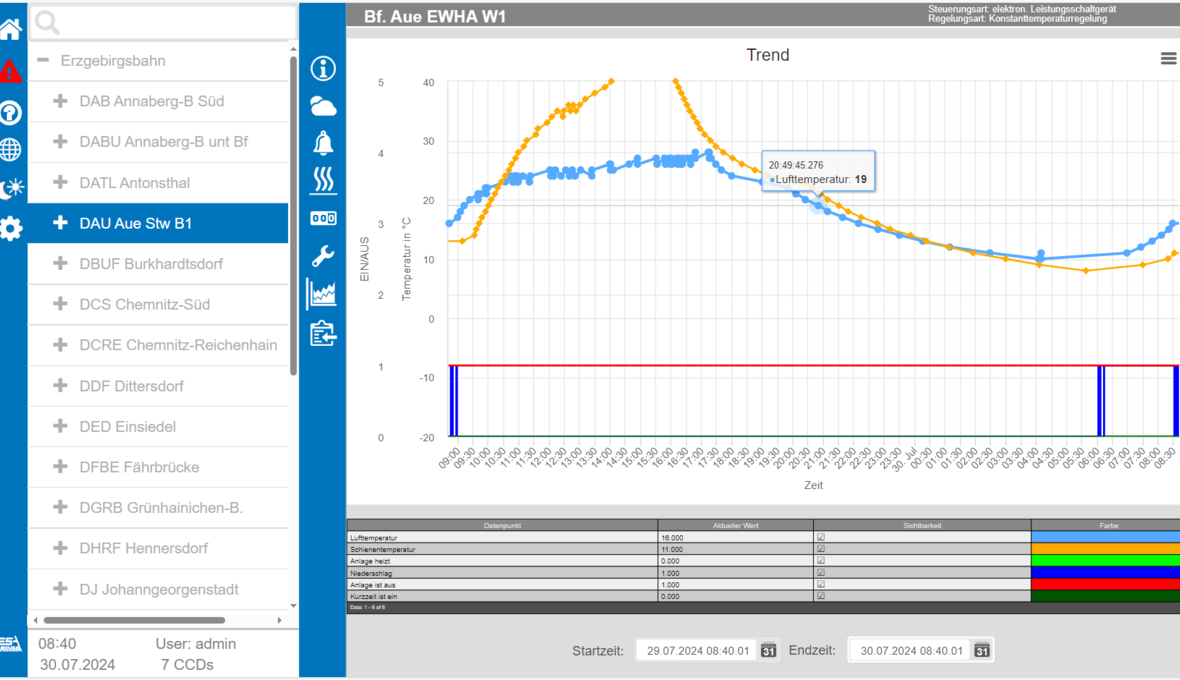Select the wrench maintenance icon

tap(323, 255)
